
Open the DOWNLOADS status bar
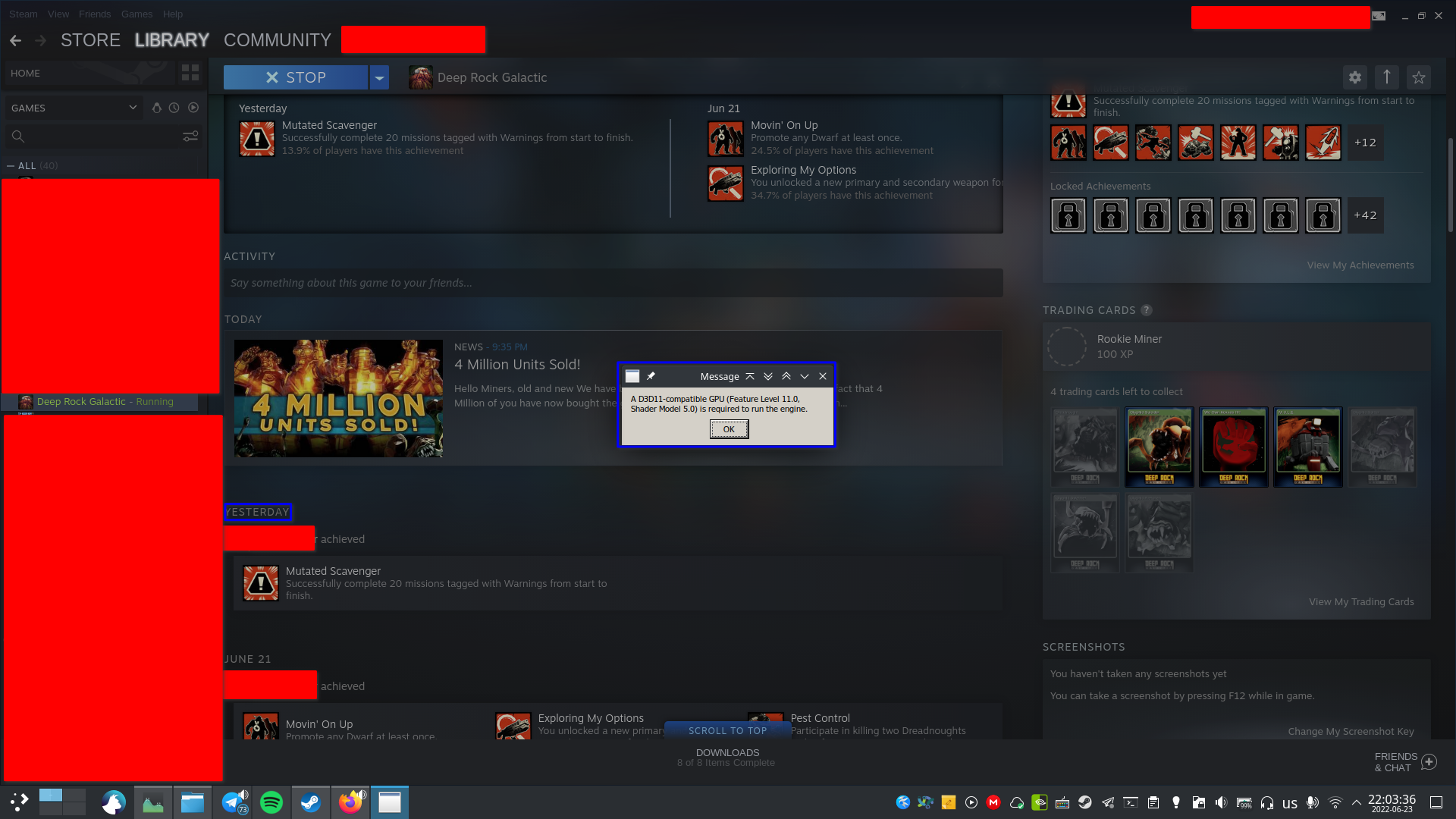(x=726, y=758)
